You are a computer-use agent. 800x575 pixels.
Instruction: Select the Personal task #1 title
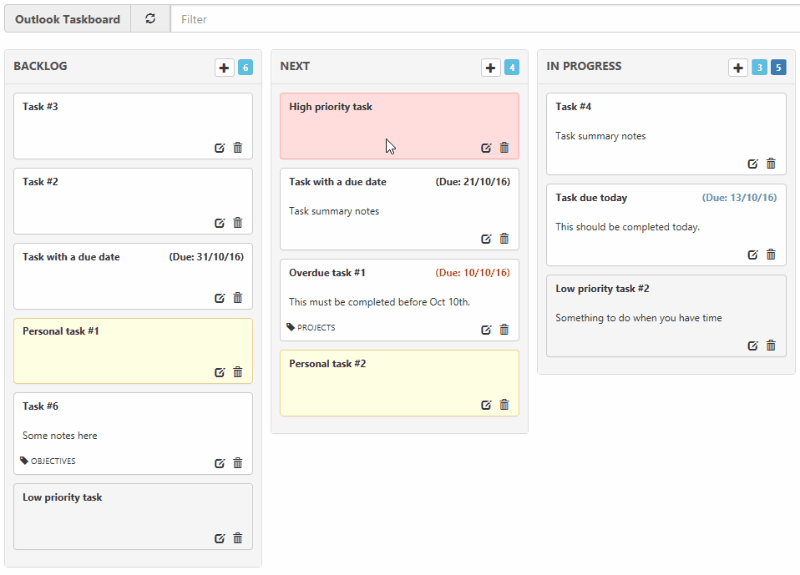click(61, 331)
